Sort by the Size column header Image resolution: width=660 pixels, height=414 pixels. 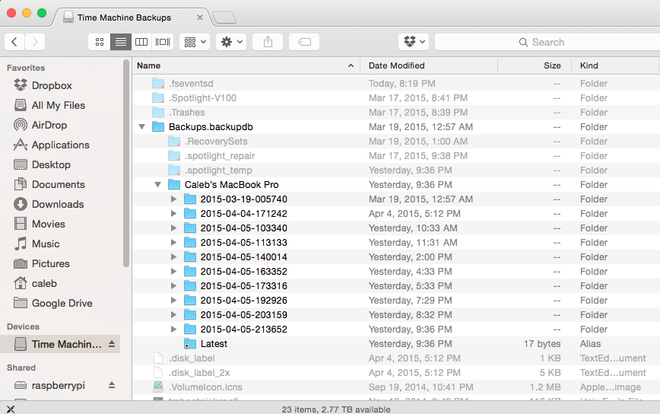(x=535, y=66)
